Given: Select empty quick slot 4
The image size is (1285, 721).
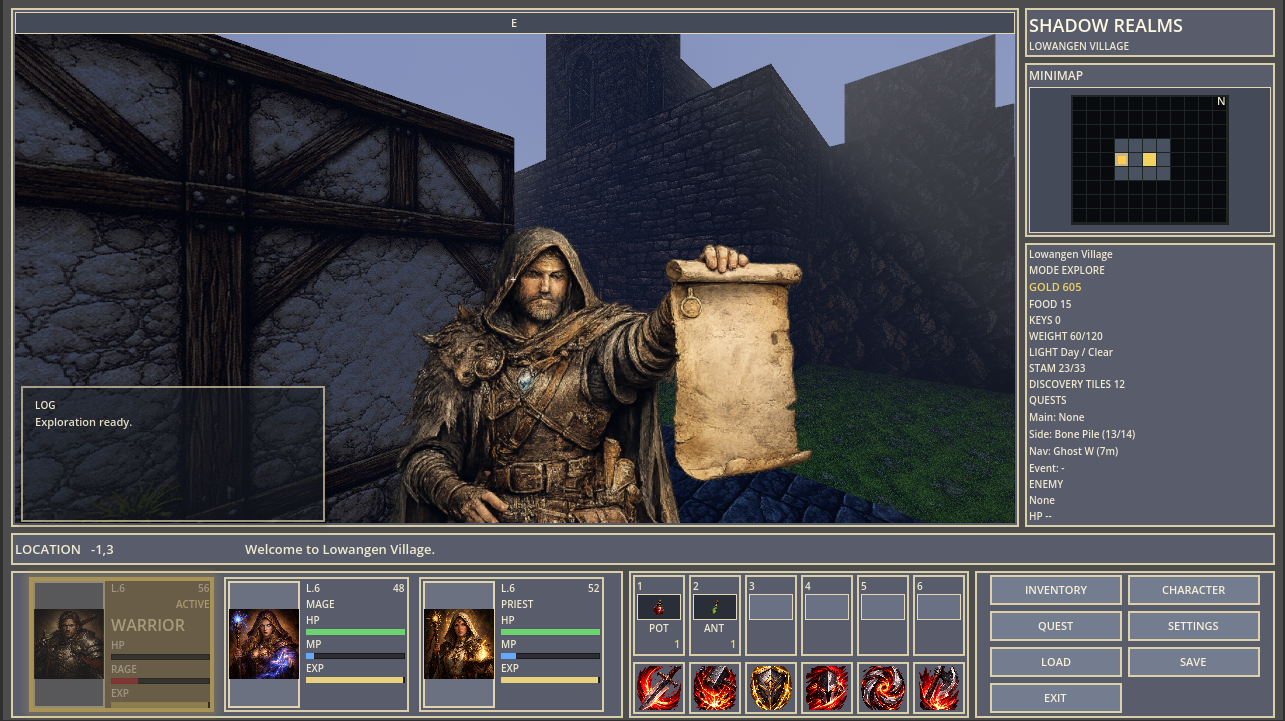Looking at the screenshot, I should pos(827,615).
